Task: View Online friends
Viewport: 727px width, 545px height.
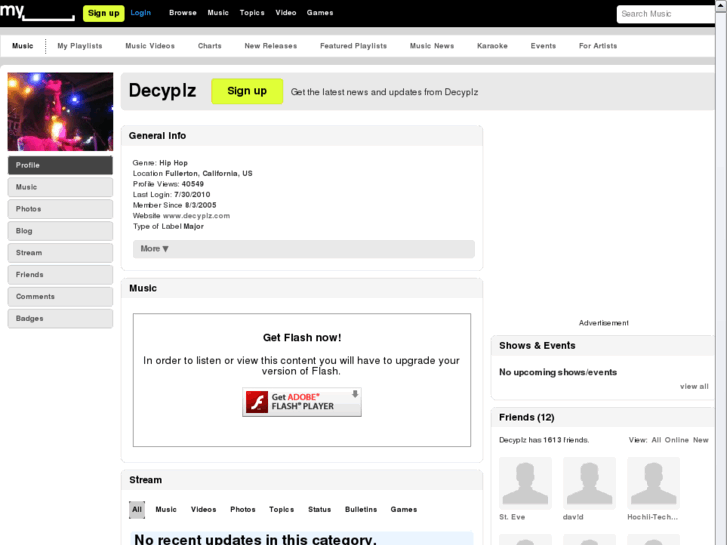Action: pyautogui.click(x=676, y=440)
